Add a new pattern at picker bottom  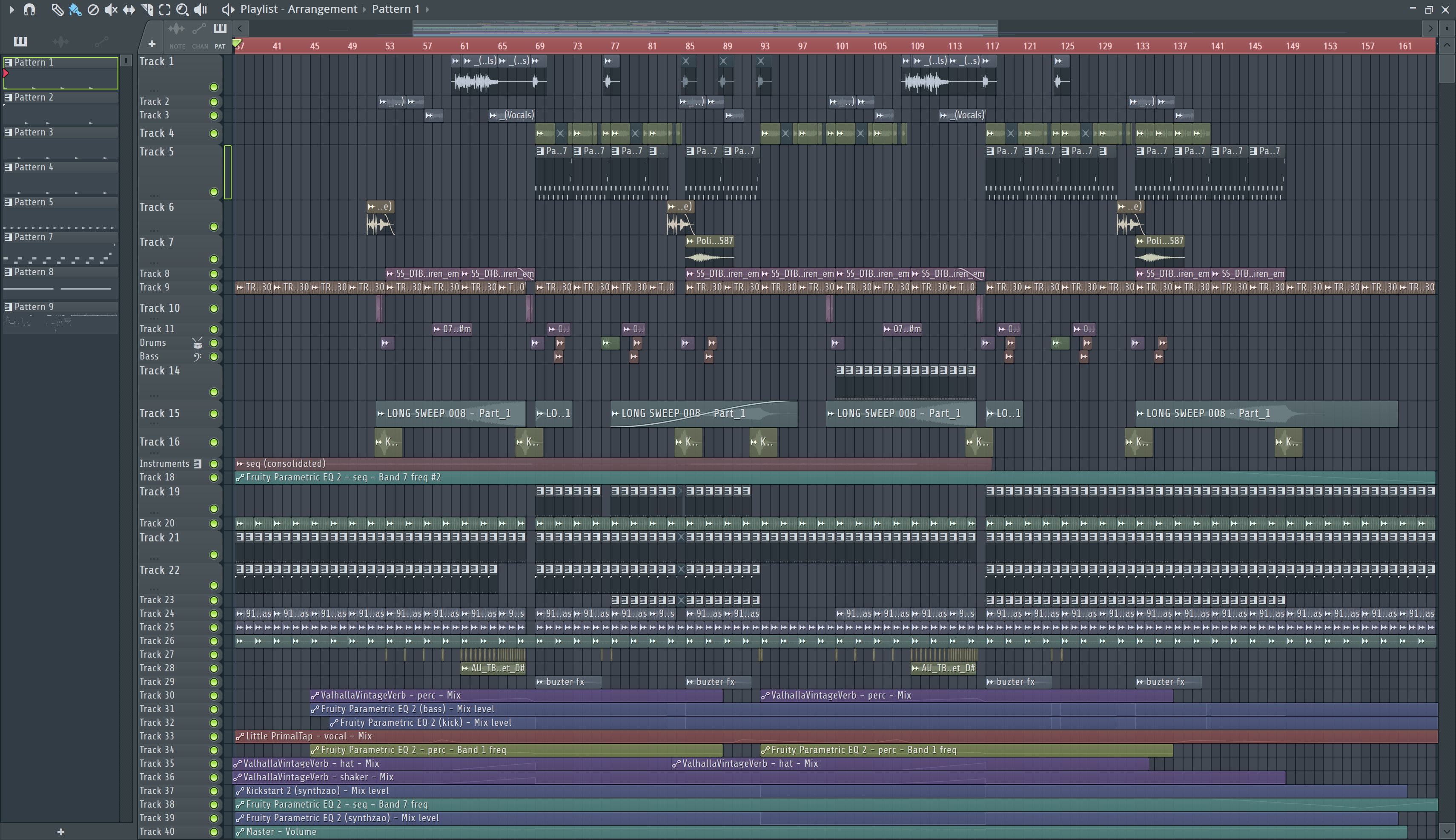[60, 831]
